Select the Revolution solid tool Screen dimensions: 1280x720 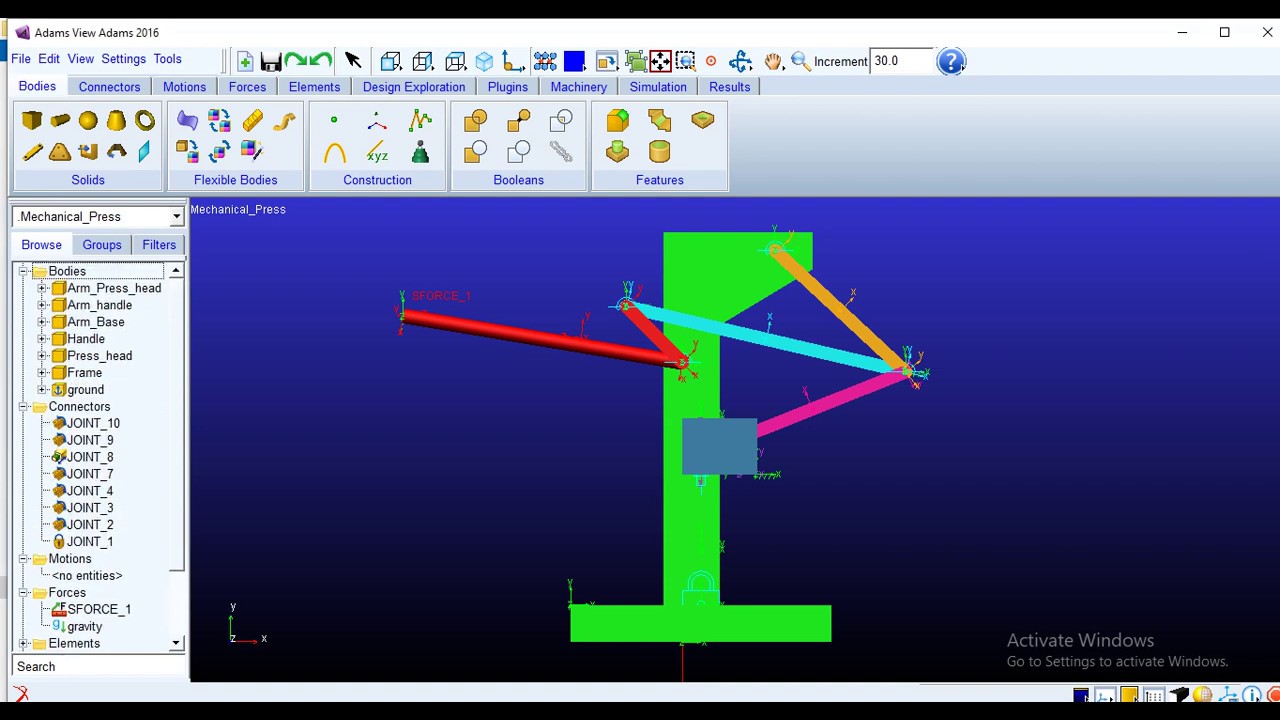(x=116, y=152)
